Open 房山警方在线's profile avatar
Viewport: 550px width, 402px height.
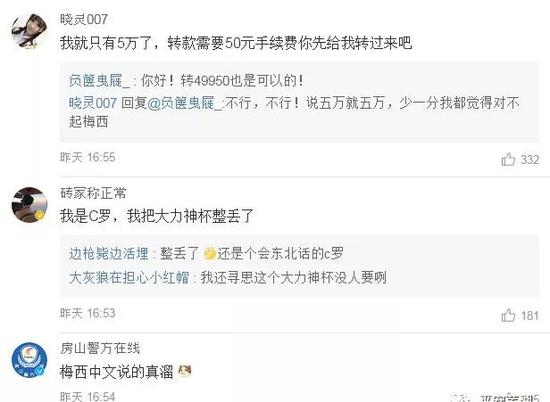[29, 360]
